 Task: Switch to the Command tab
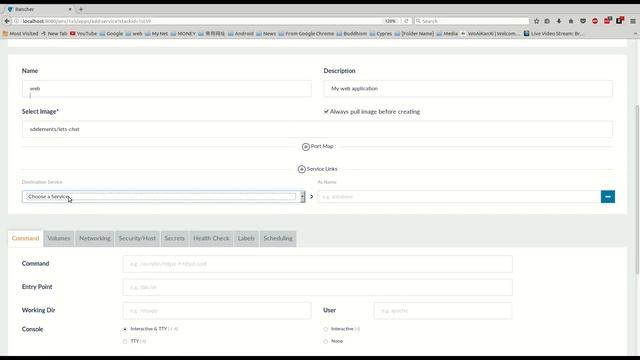click(x=25, y=238)
